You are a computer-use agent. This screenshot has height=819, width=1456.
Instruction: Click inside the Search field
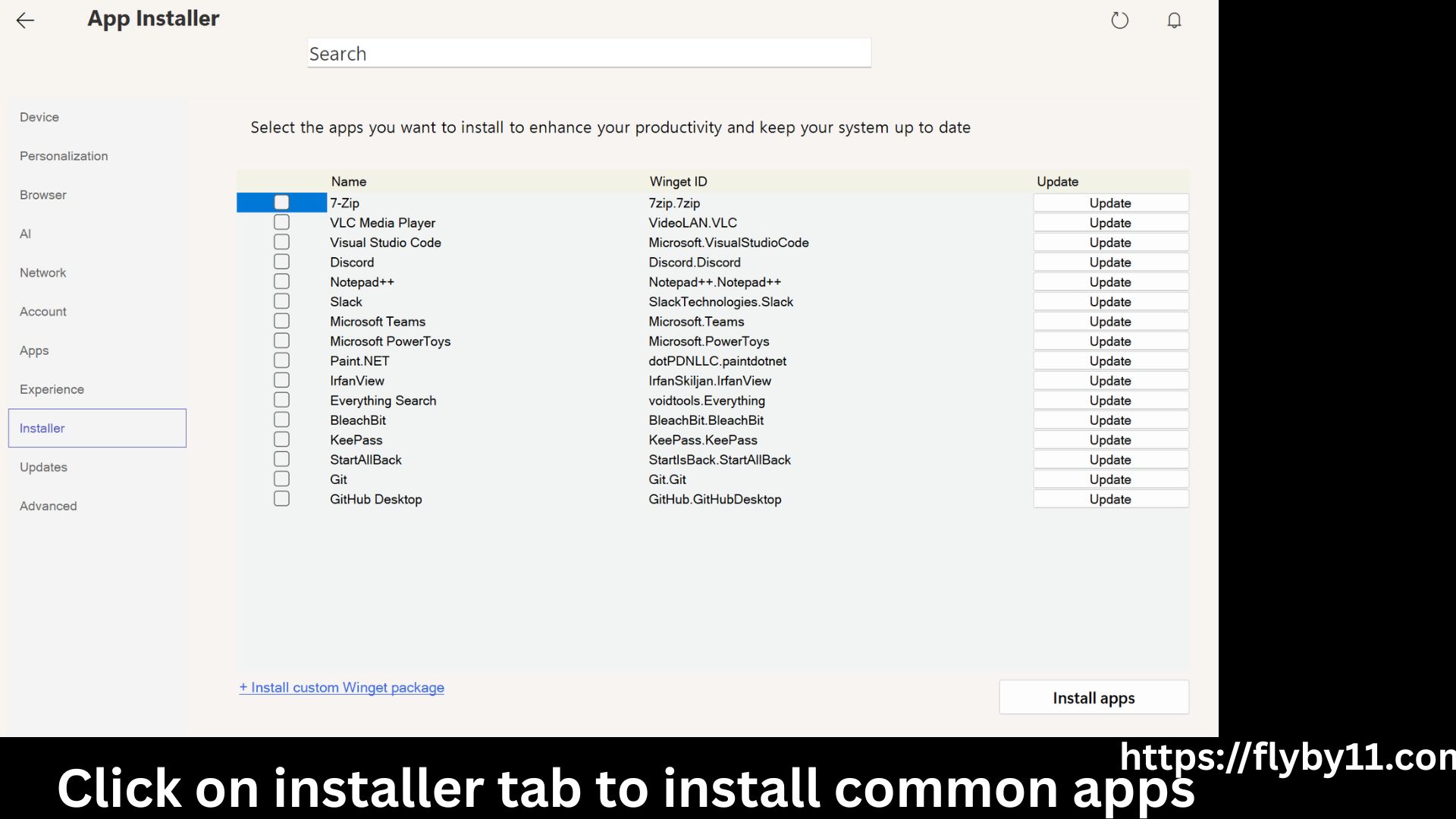tap(589, 53)
